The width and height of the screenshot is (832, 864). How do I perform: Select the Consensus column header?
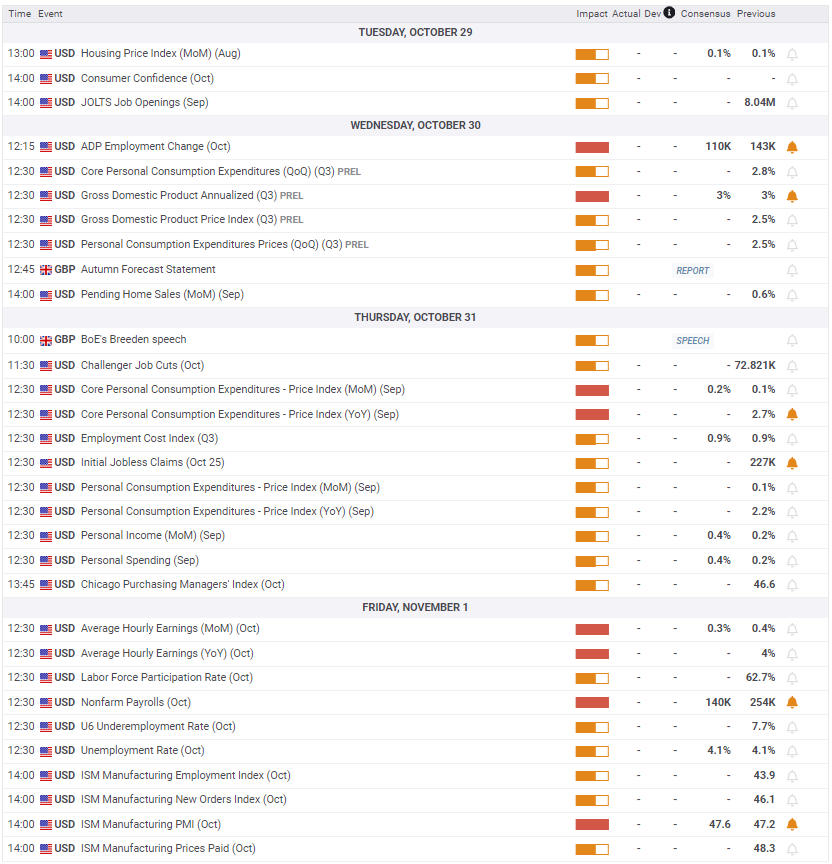705,14
